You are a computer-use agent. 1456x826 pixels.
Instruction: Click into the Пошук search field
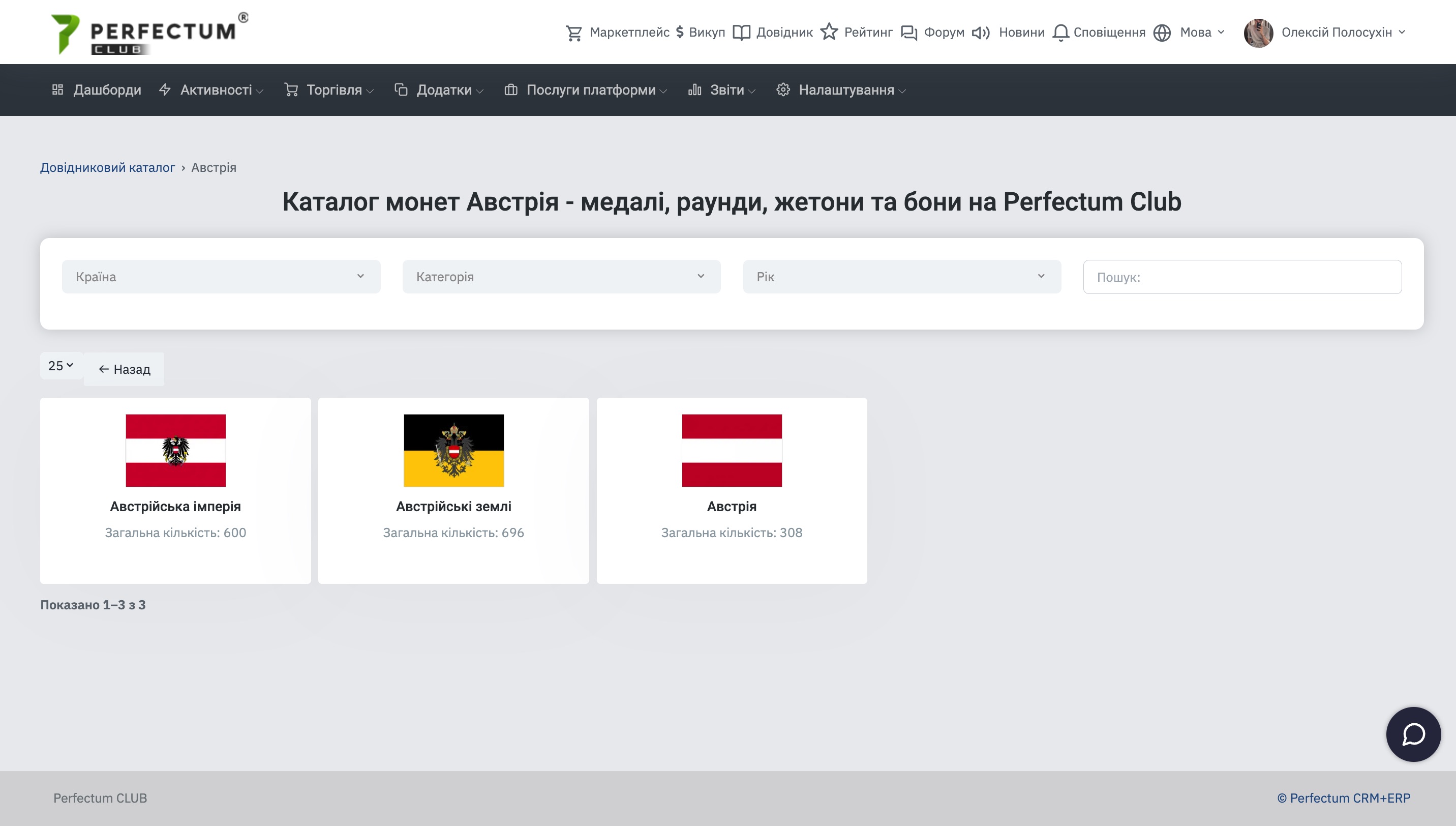[x=1242, y=277]
